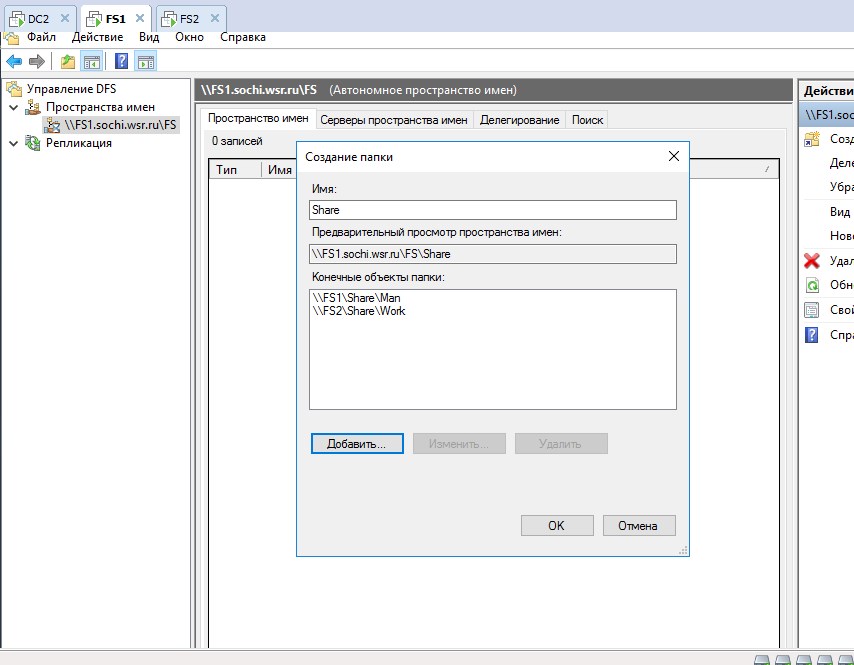Open the Окно menu
This screenshot has width=854, height=665.
pyautogui.click(x=190, y=37)
